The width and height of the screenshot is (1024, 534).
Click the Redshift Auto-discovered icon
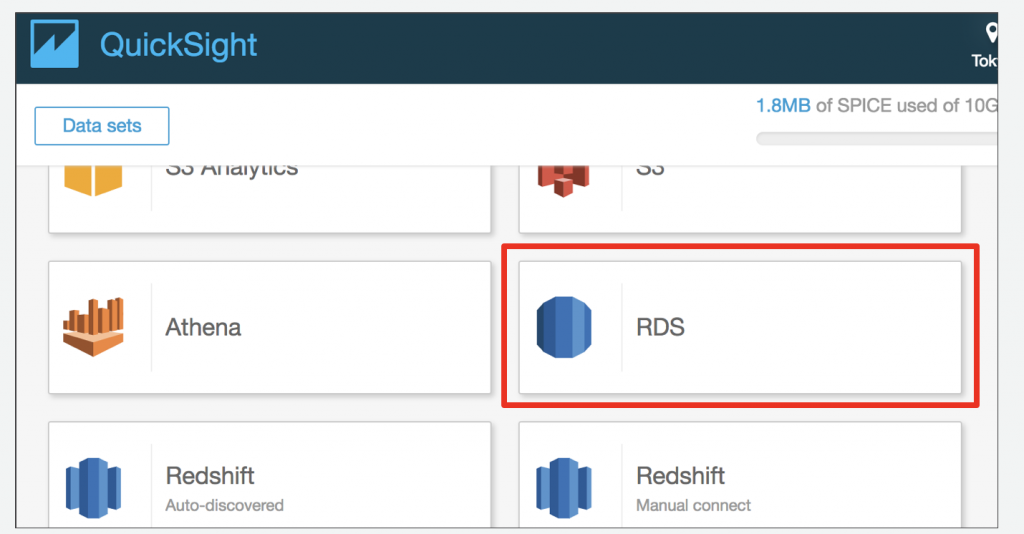(x=93, y=488)
